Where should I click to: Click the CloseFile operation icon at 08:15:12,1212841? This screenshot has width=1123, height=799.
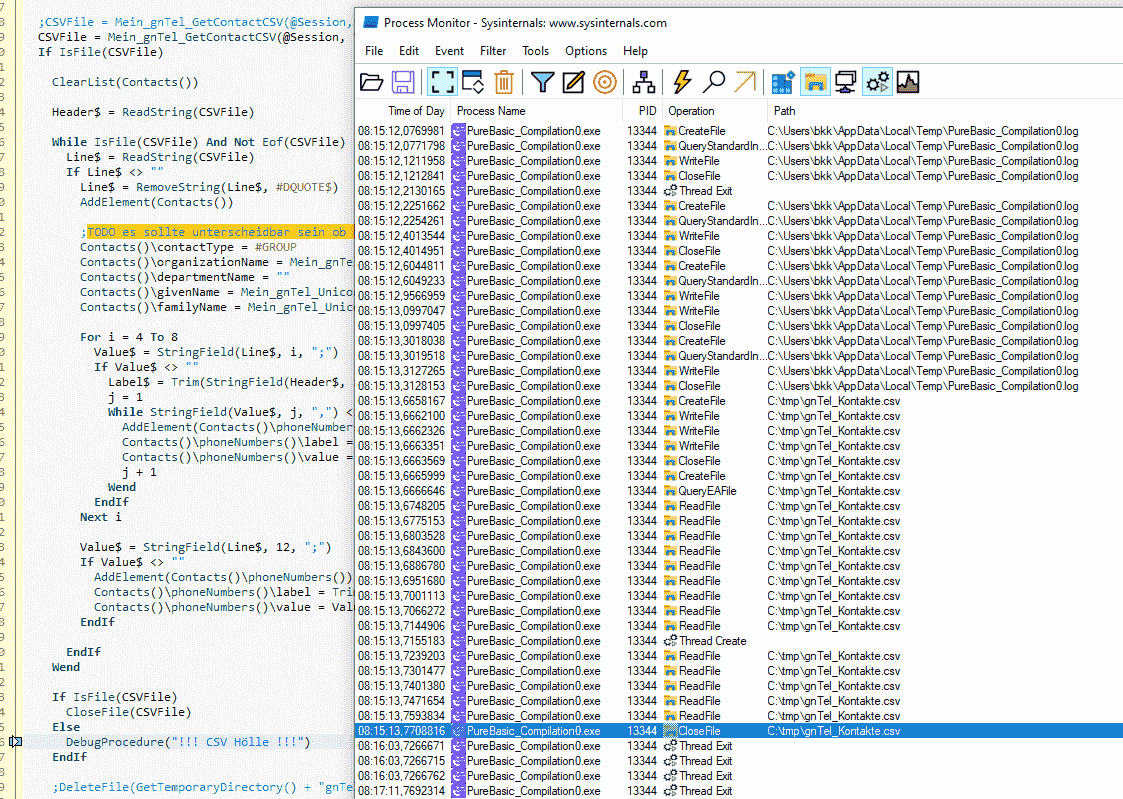click(x=670, y=176)
